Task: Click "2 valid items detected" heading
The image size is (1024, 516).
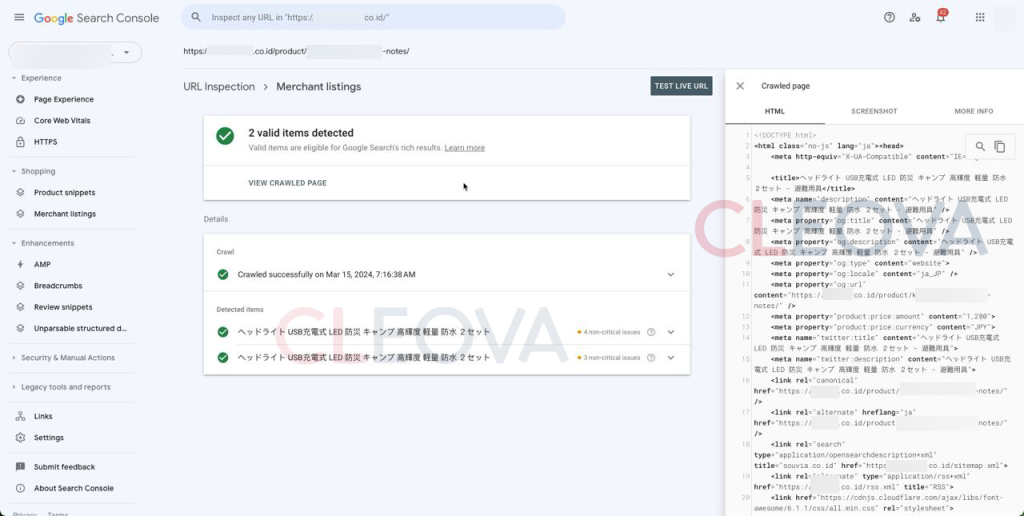Action: (301, 133)
